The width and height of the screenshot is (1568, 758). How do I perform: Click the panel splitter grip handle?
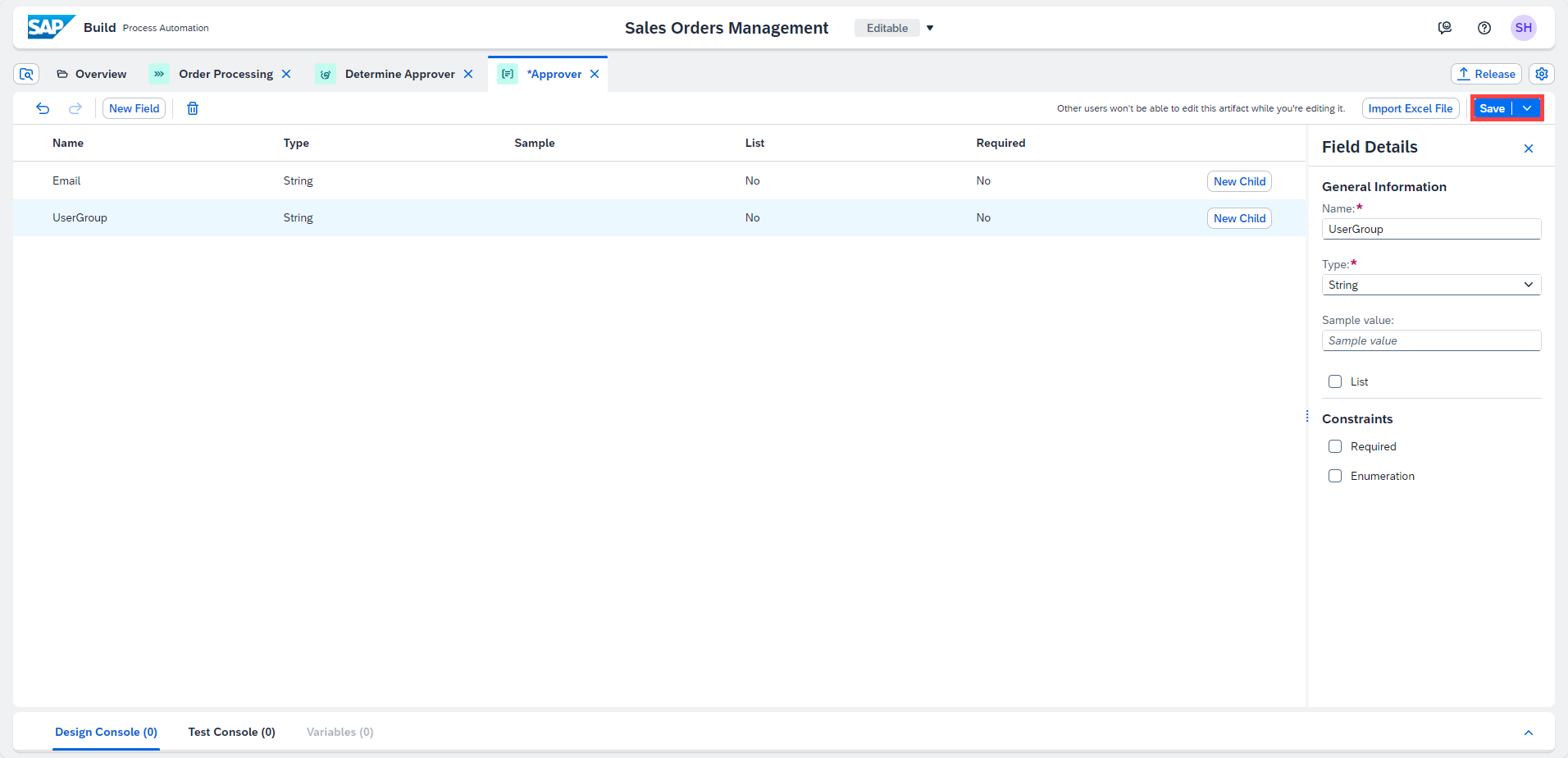(x=1307, y=416)
